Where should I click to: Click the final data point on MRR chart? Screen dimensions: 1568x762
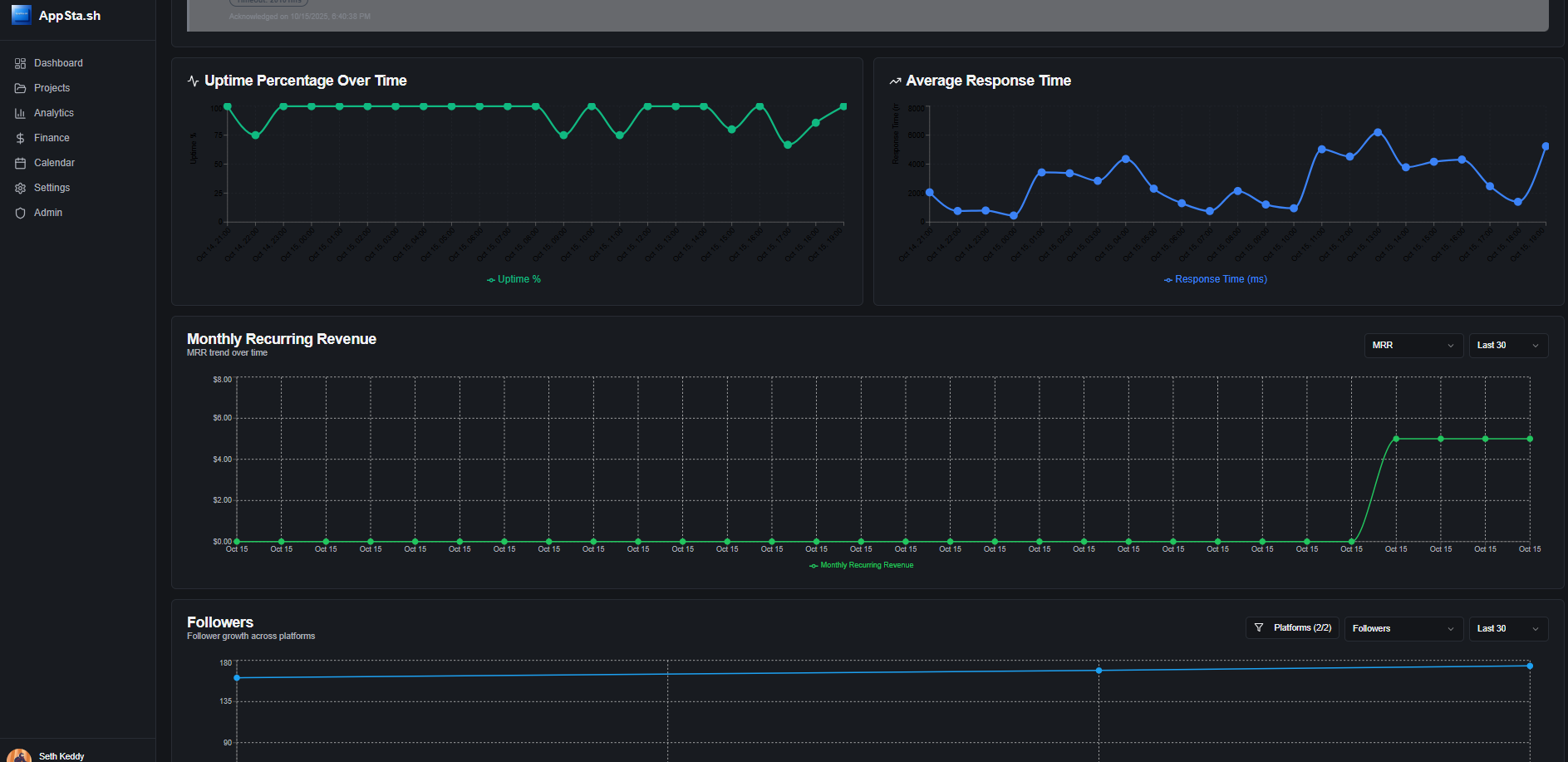click(x=1530, y=439)
